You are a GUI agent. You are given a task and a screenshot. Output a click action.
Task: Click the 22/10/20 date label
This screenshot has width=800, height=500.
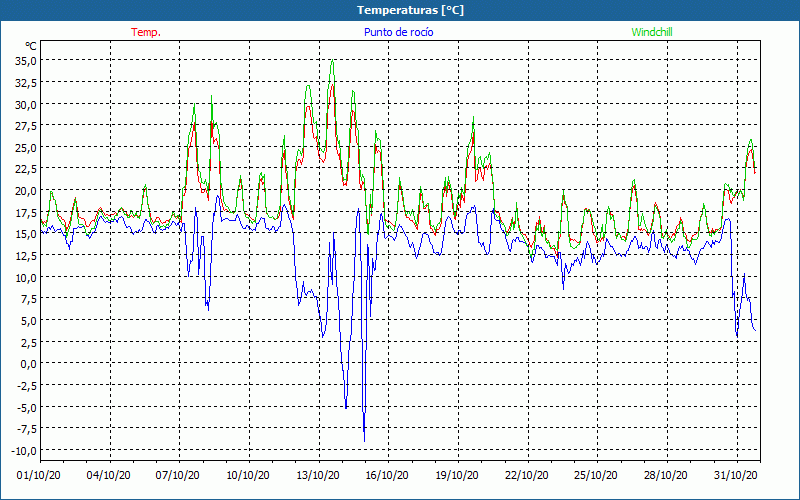(x=525, y=475)
